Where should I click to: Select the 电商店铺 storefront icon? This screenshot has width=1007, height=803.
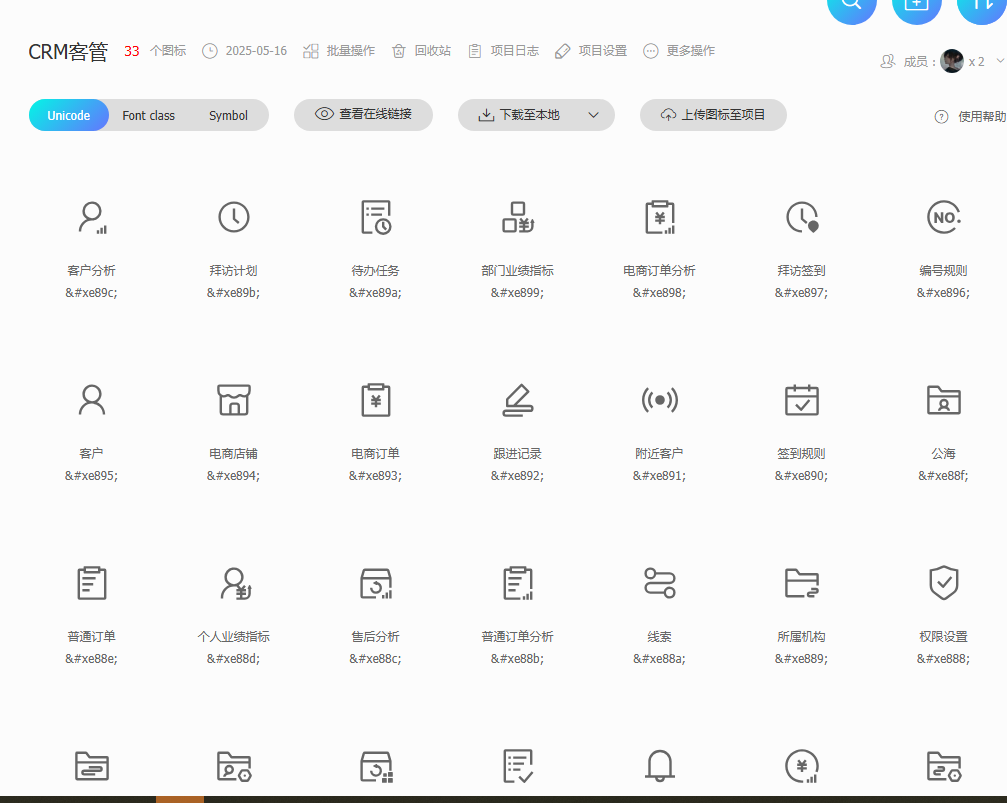[x=234, y=400]
